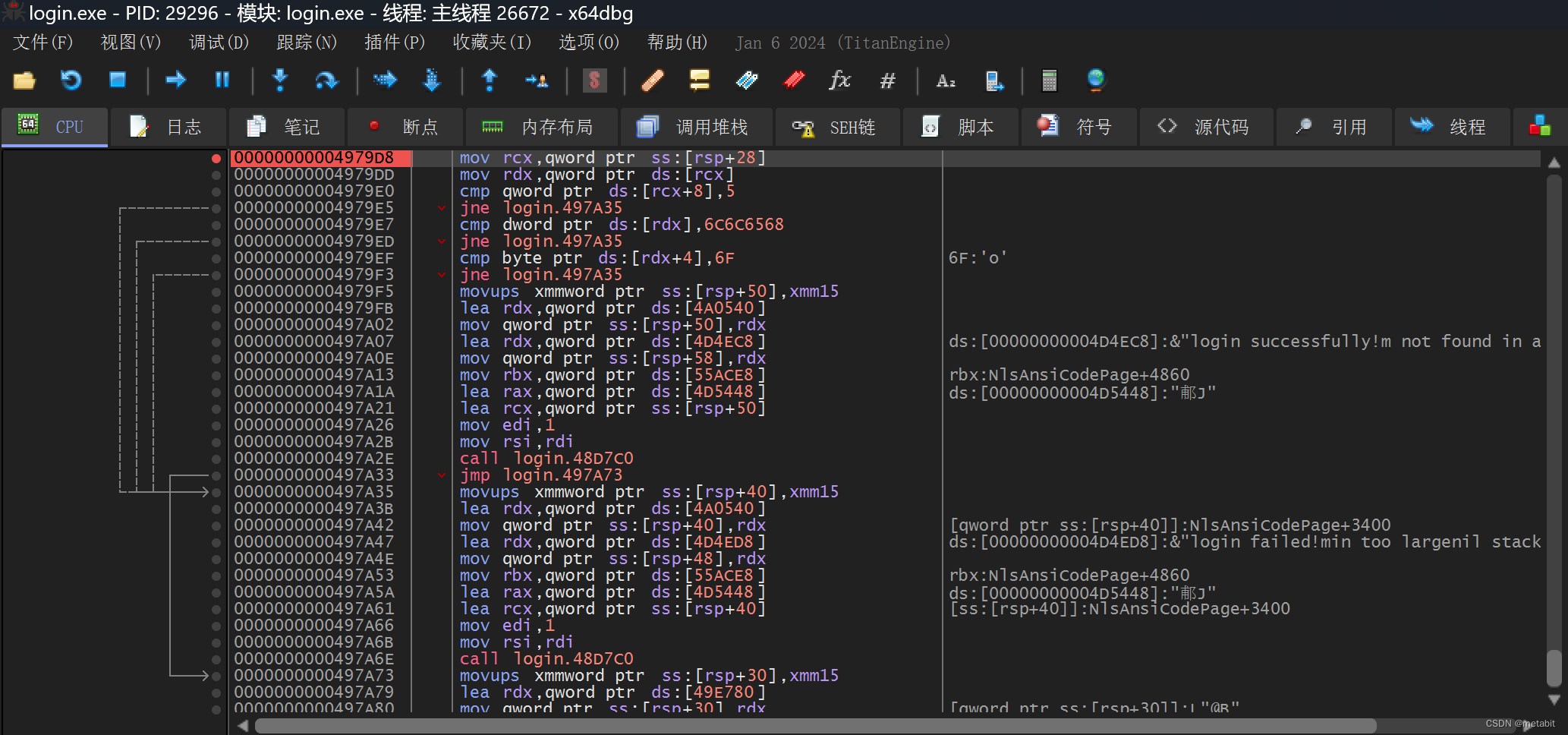The height and width of the screenshot is (735, 1568).
Task: Click the globe icon in toolbar
Action: click(1096, 80)
